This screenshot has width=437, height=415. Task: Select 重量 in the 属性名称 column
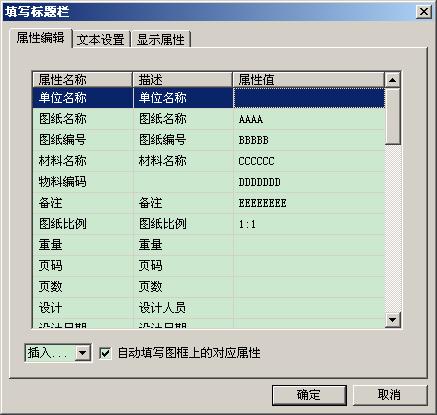tap(83, 245)
